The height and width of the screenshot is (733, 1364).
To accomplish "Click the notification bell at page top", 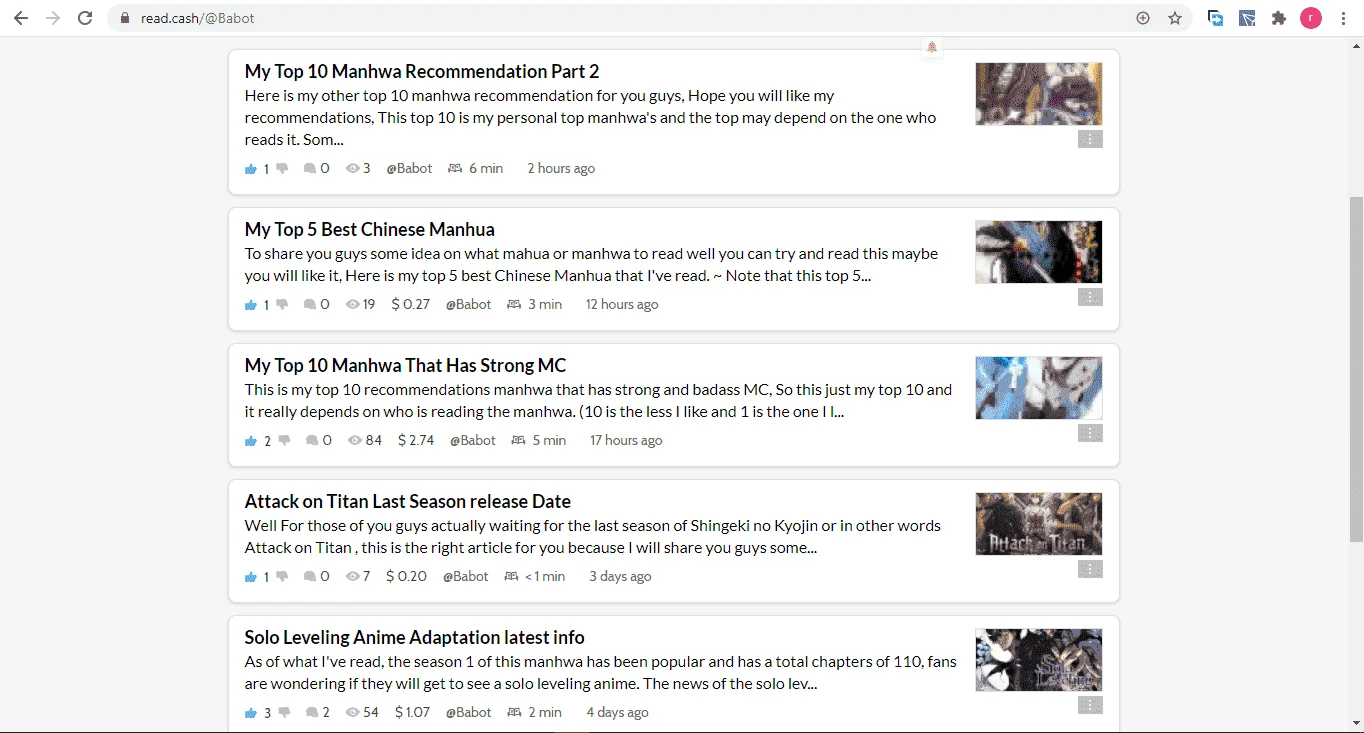I will click(x=932, y=47).
